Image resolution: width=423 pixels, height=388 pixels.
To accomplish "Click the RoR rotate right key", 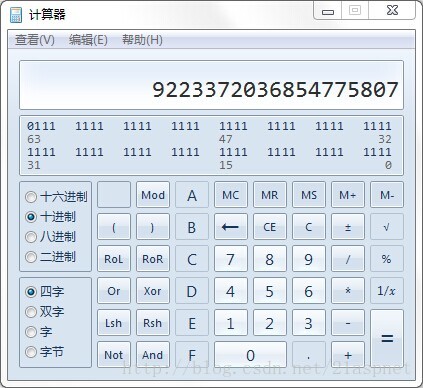I will pos(153,259).
